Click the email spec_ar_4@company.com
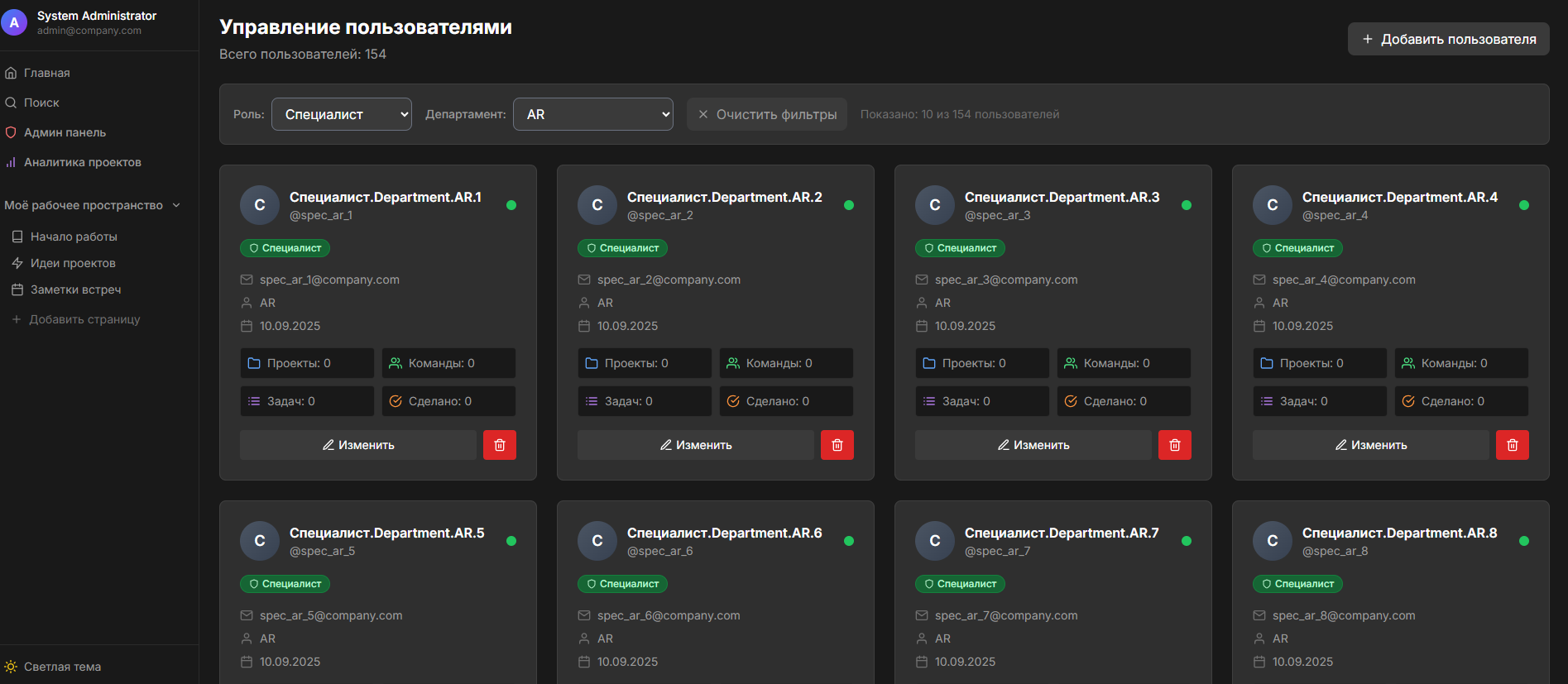The image size is (1568, 684). (x=1344, y=280)
